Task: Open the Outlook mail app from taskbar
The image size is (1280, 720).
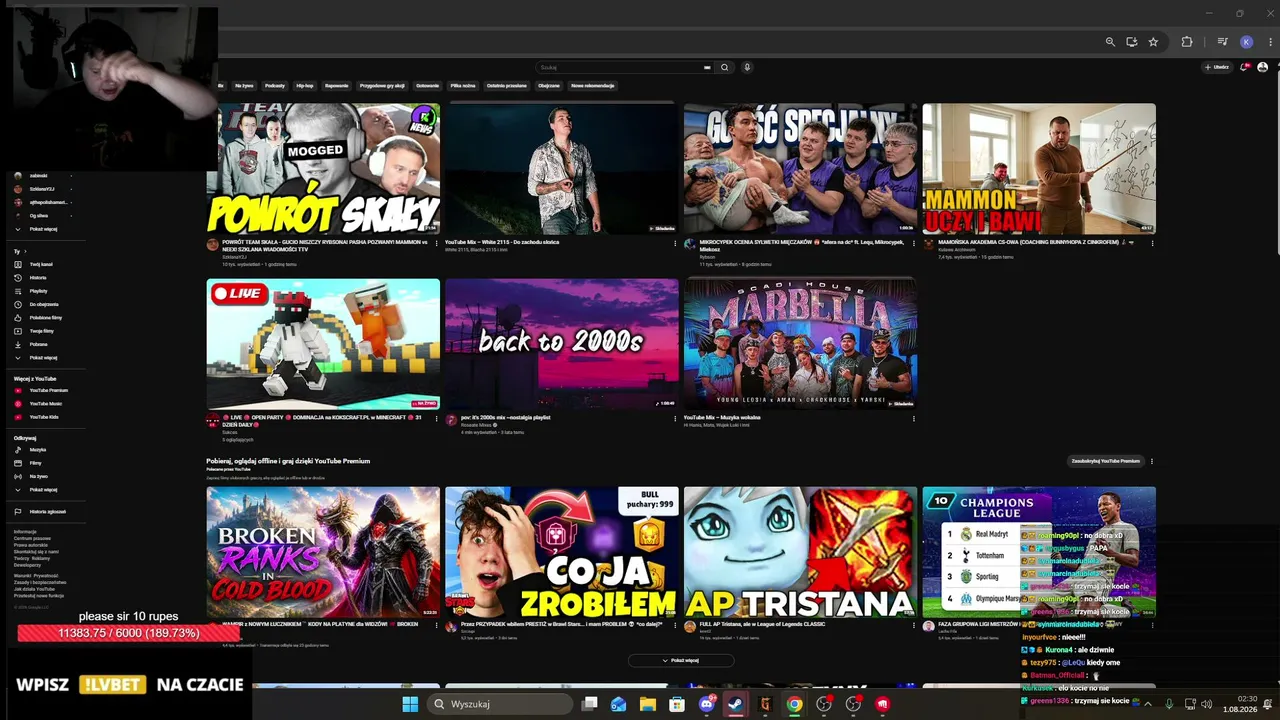Action: click(618, 704)
